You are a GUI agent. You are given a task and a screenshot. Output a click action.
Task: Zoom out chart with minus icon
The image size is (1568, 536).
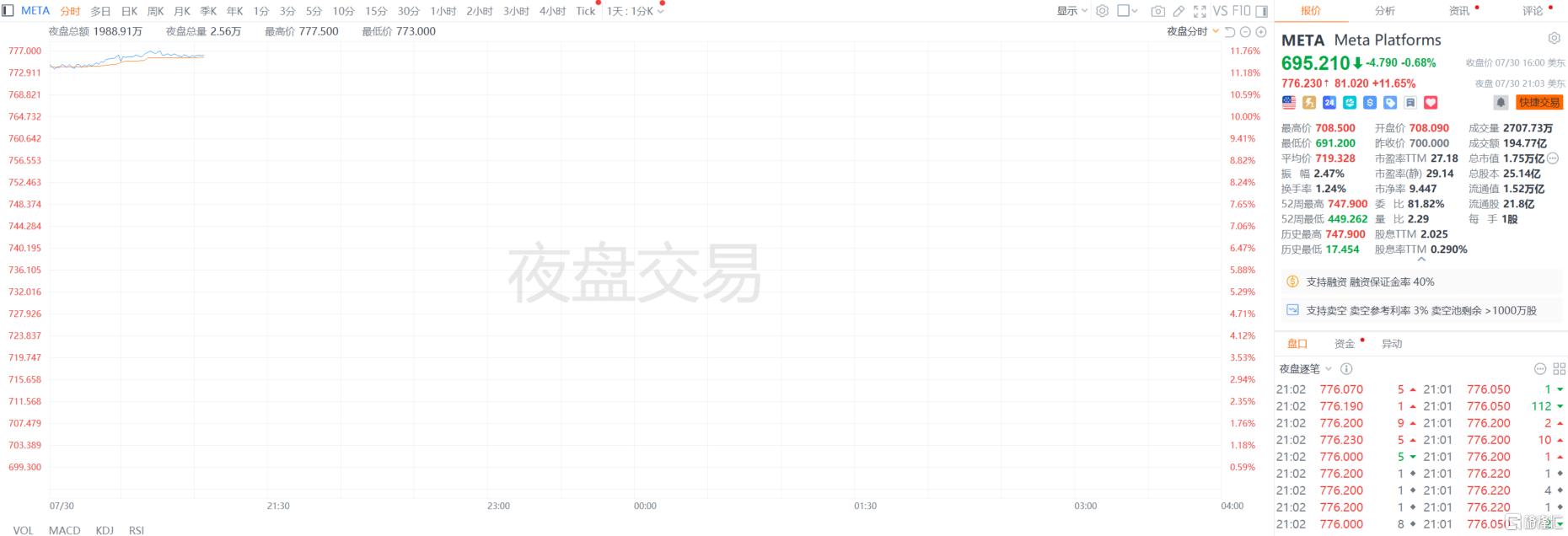pos(1245,32)
